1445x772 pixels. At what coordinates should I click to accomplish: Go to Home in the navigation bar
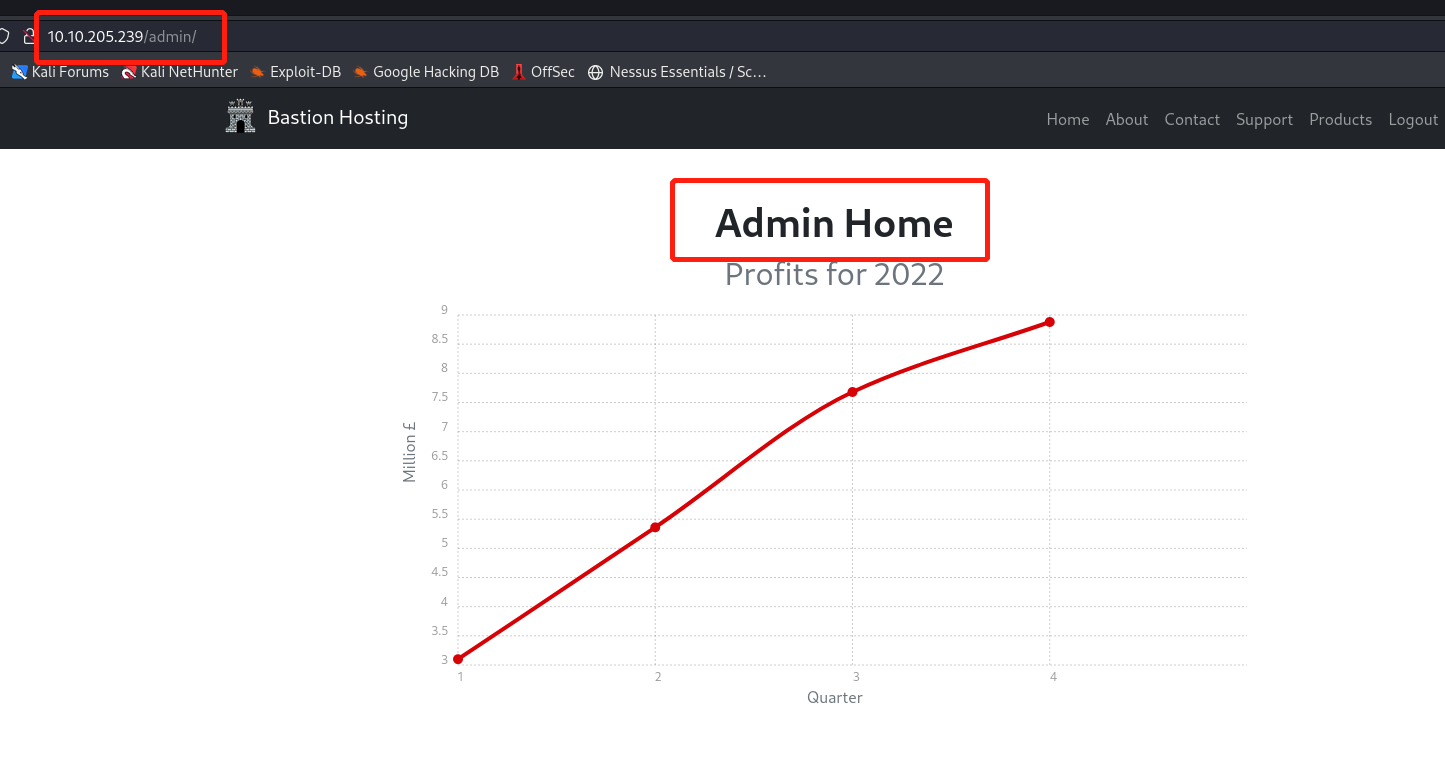point(1067,120)
